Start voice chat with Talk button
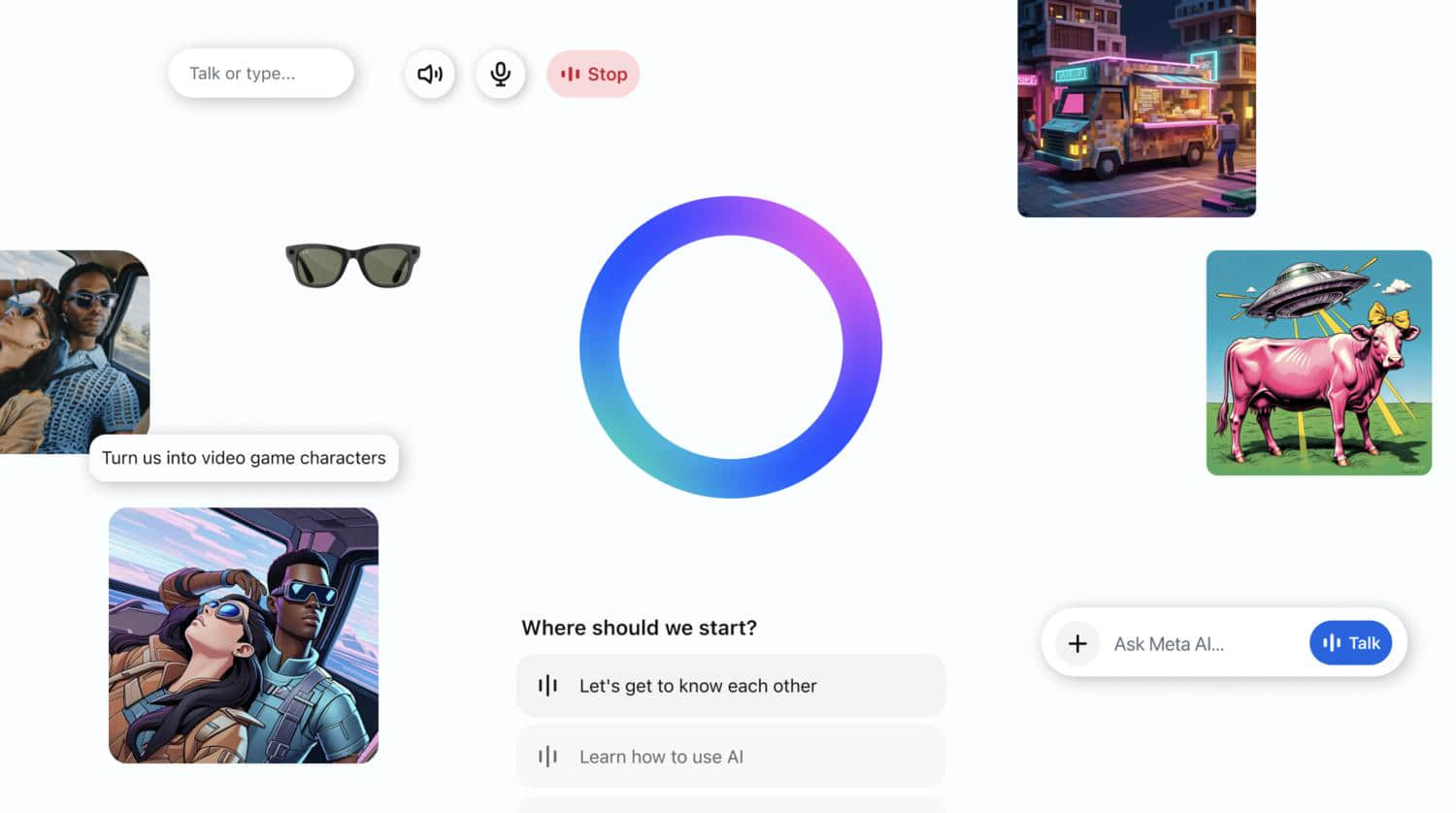 pyautogui.click(x=1351, y=643)
